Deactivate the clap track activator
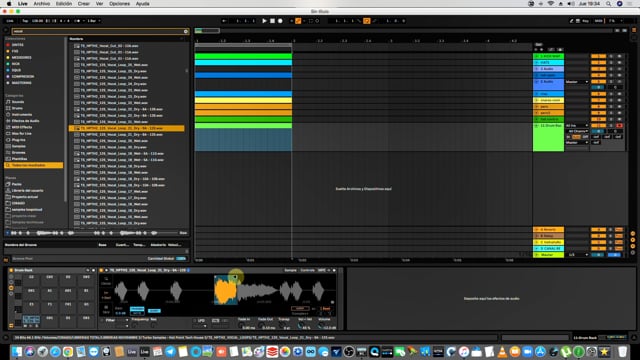Image resolution: width=640 pixels, height=360 pixels. click(598, 94)
